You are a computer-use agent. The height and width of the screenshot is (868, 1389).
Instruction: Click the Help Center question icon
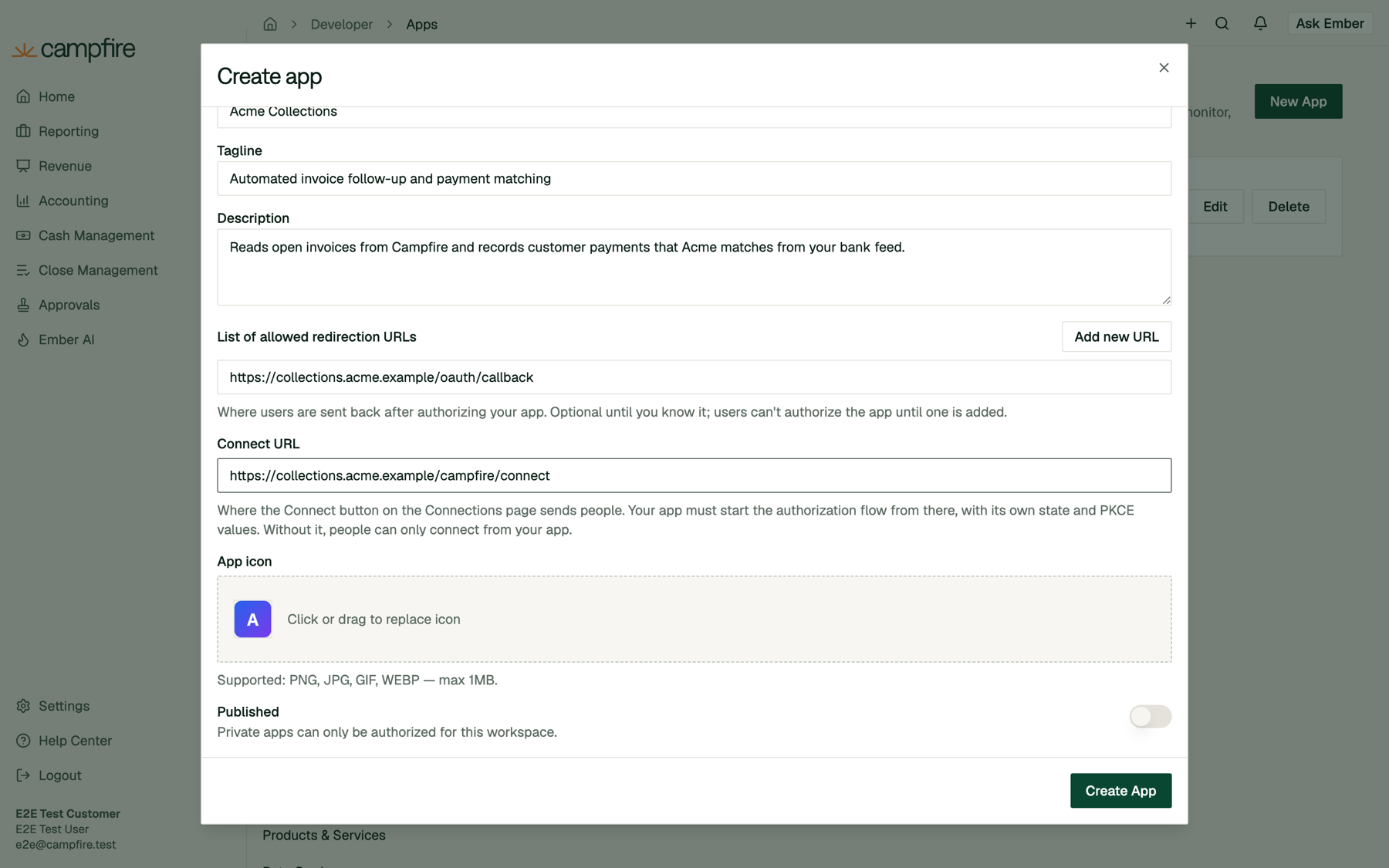click(x=23, y=741)
